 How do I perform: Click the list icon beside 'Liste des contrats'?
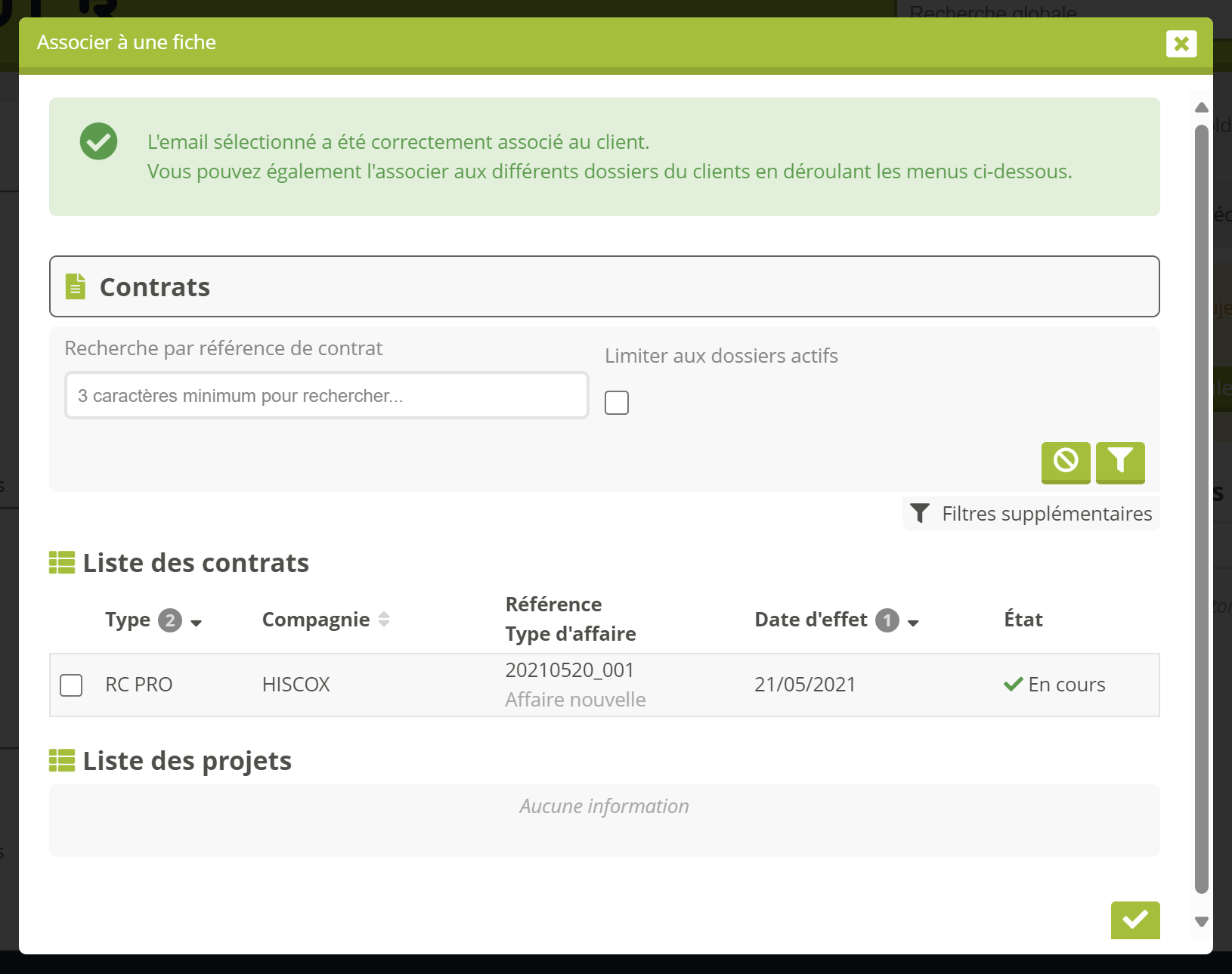pyautogui.click(x=62, y=563)
